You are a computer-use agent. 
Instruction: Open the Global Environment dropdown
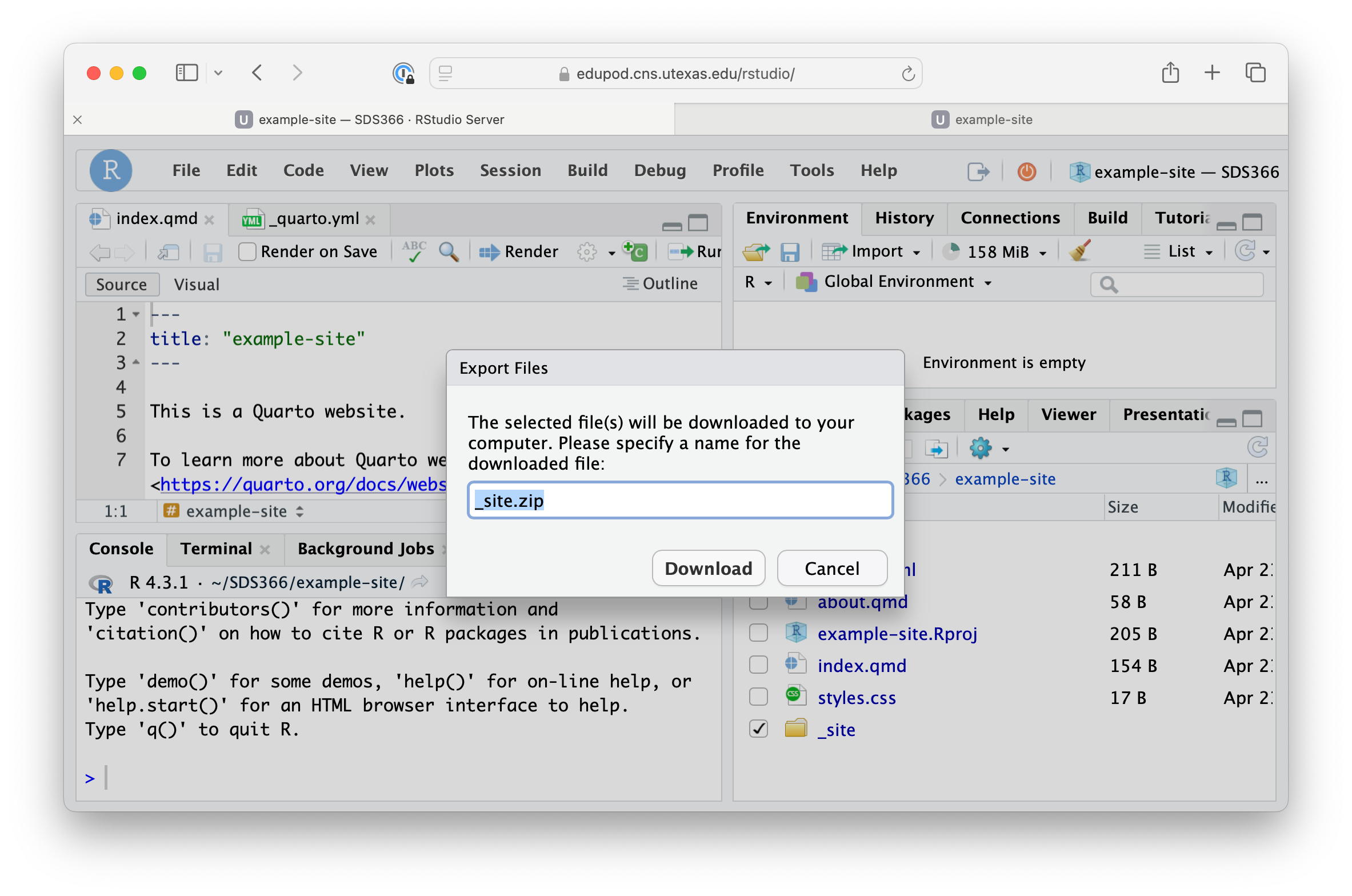coord(898,282)
